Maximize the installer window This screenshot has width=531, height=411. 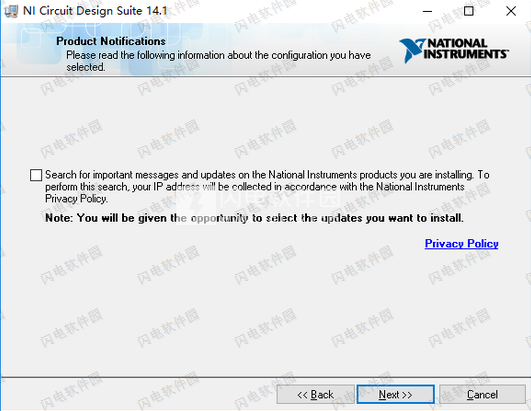(469, 11)
